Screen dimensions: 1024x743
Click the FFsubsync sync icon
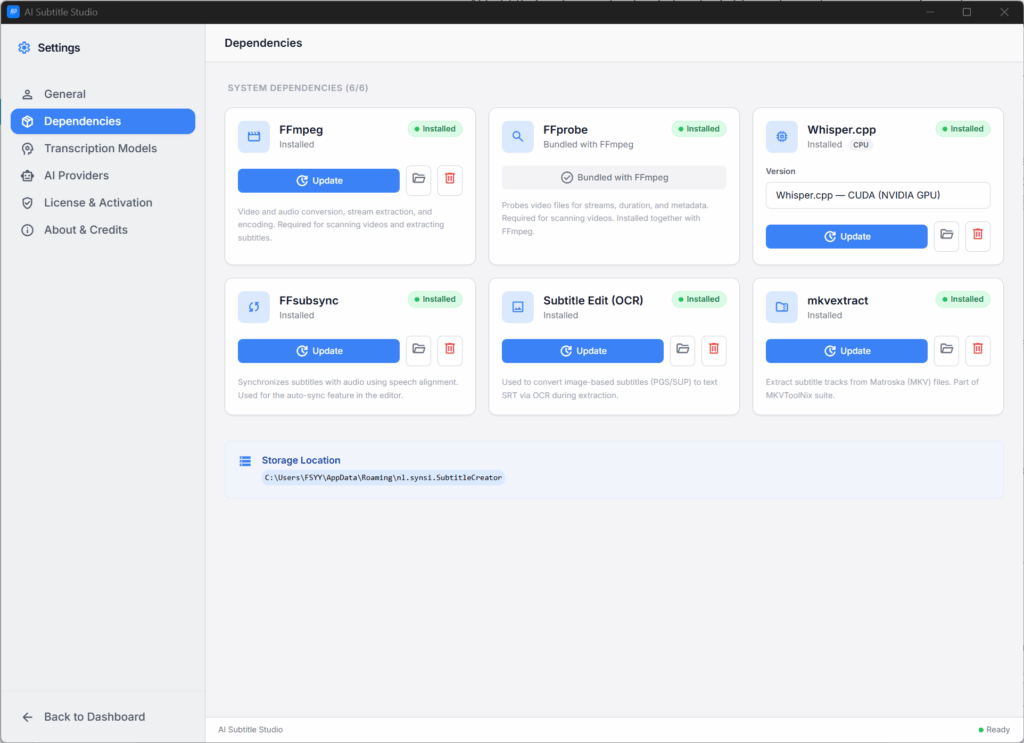click(x=253, y=306)
